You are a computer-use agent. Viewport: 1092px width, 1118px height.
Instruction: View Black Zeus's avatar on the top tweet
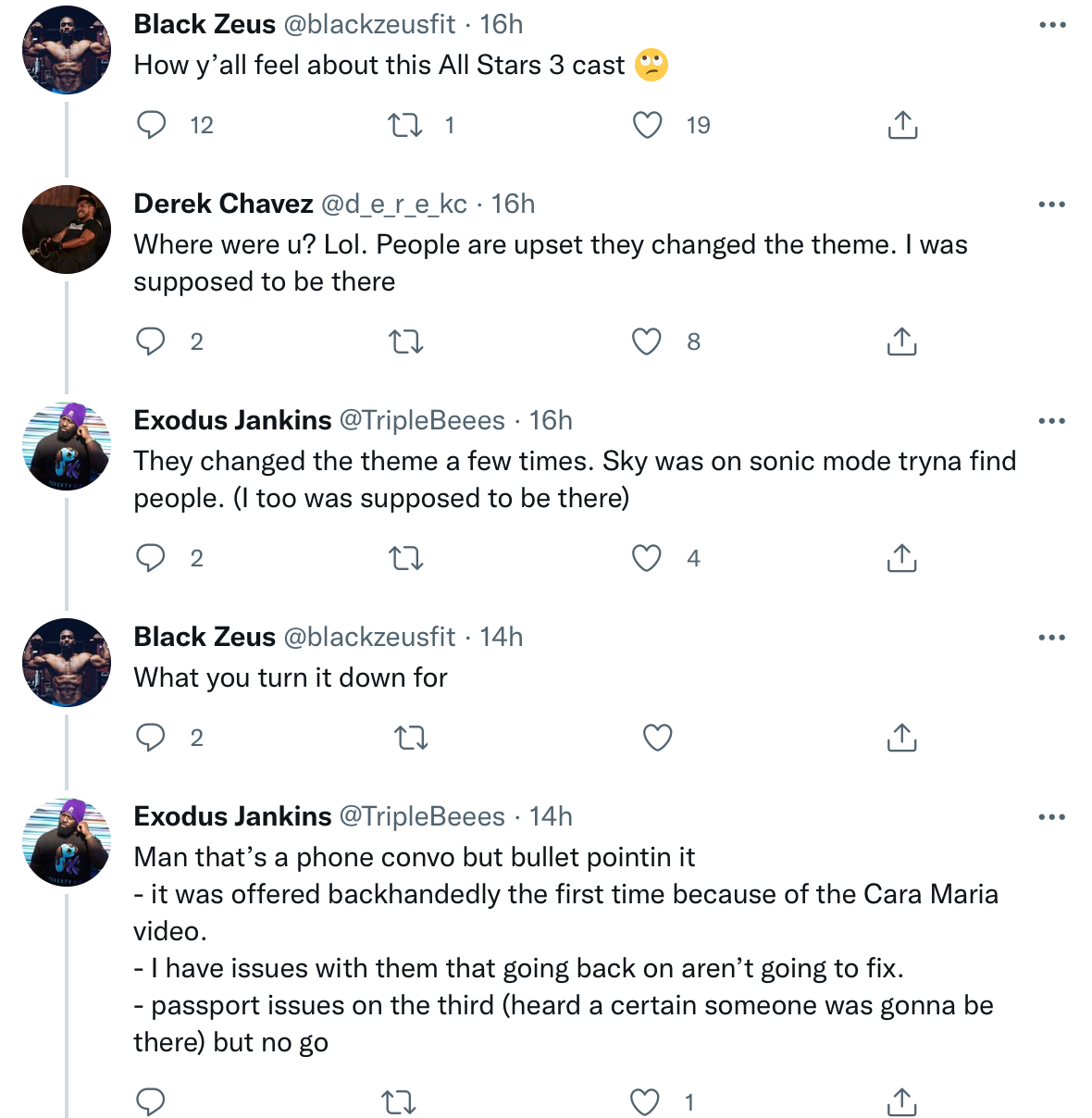(67, 50)
